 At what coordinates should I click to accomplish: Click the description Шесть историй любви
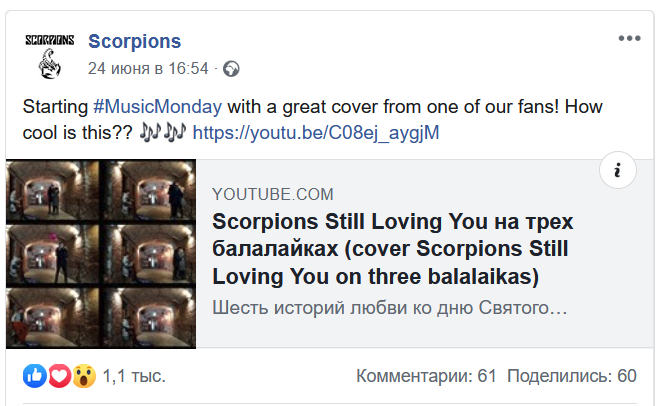(389, 308)
